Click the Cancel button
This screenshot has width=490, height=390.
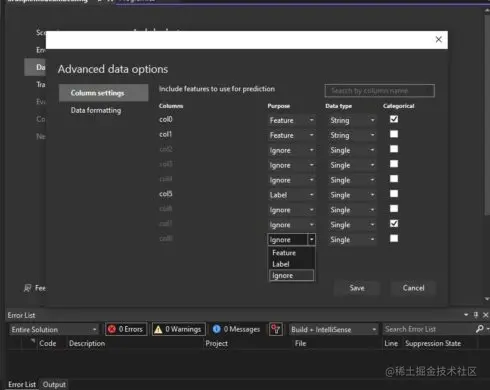(x=413, y=288)
